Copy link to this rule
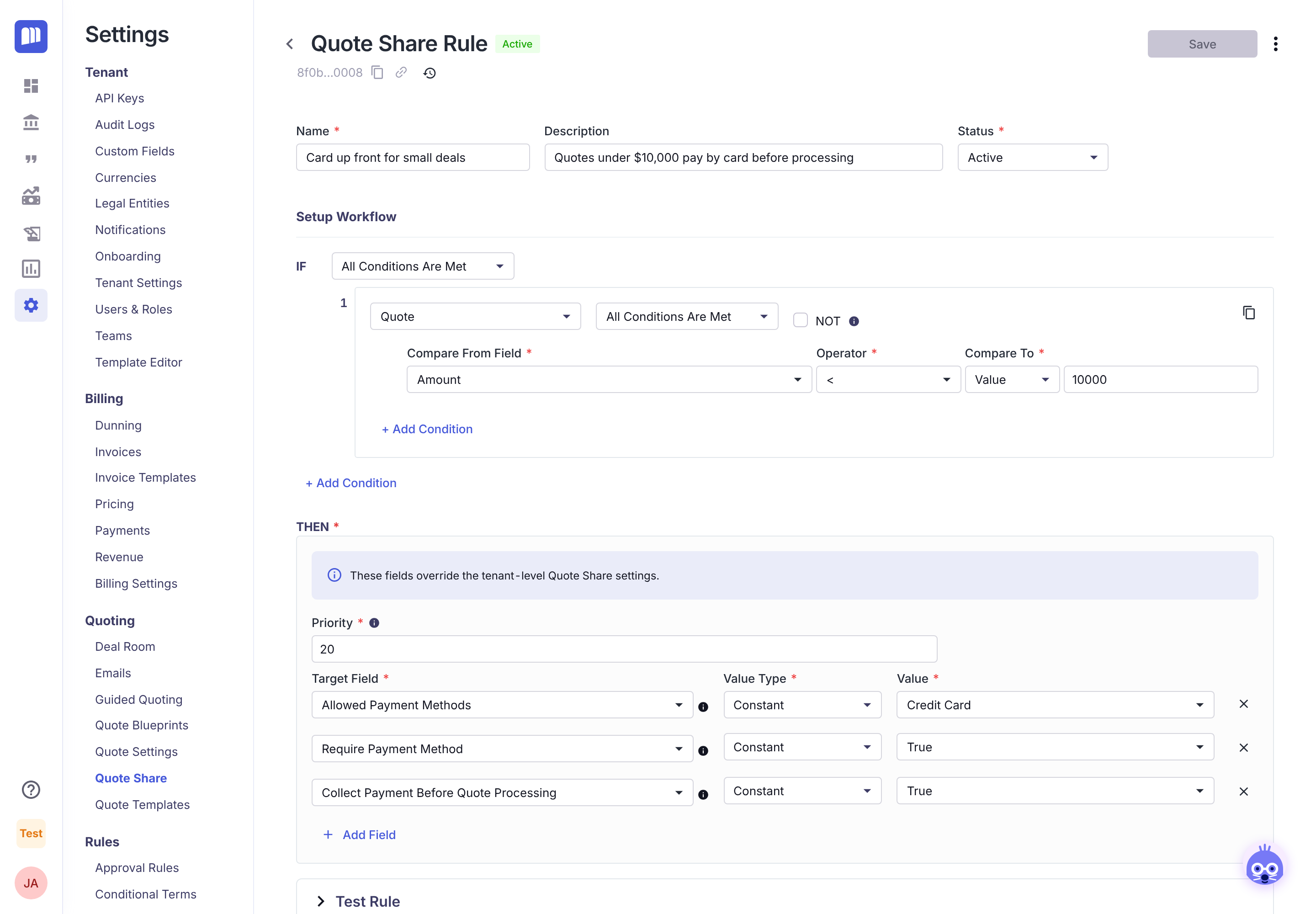Screen dimensions: 1316x914 pos(402,73)
